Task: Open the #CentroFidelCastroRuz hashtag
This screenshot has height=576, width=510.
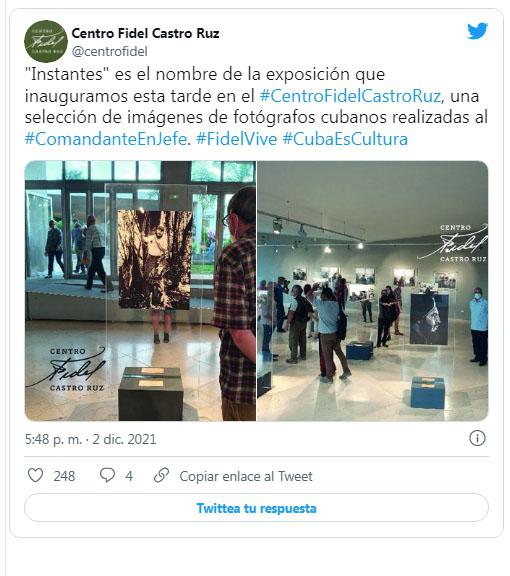Action: [x=350, y=96]
